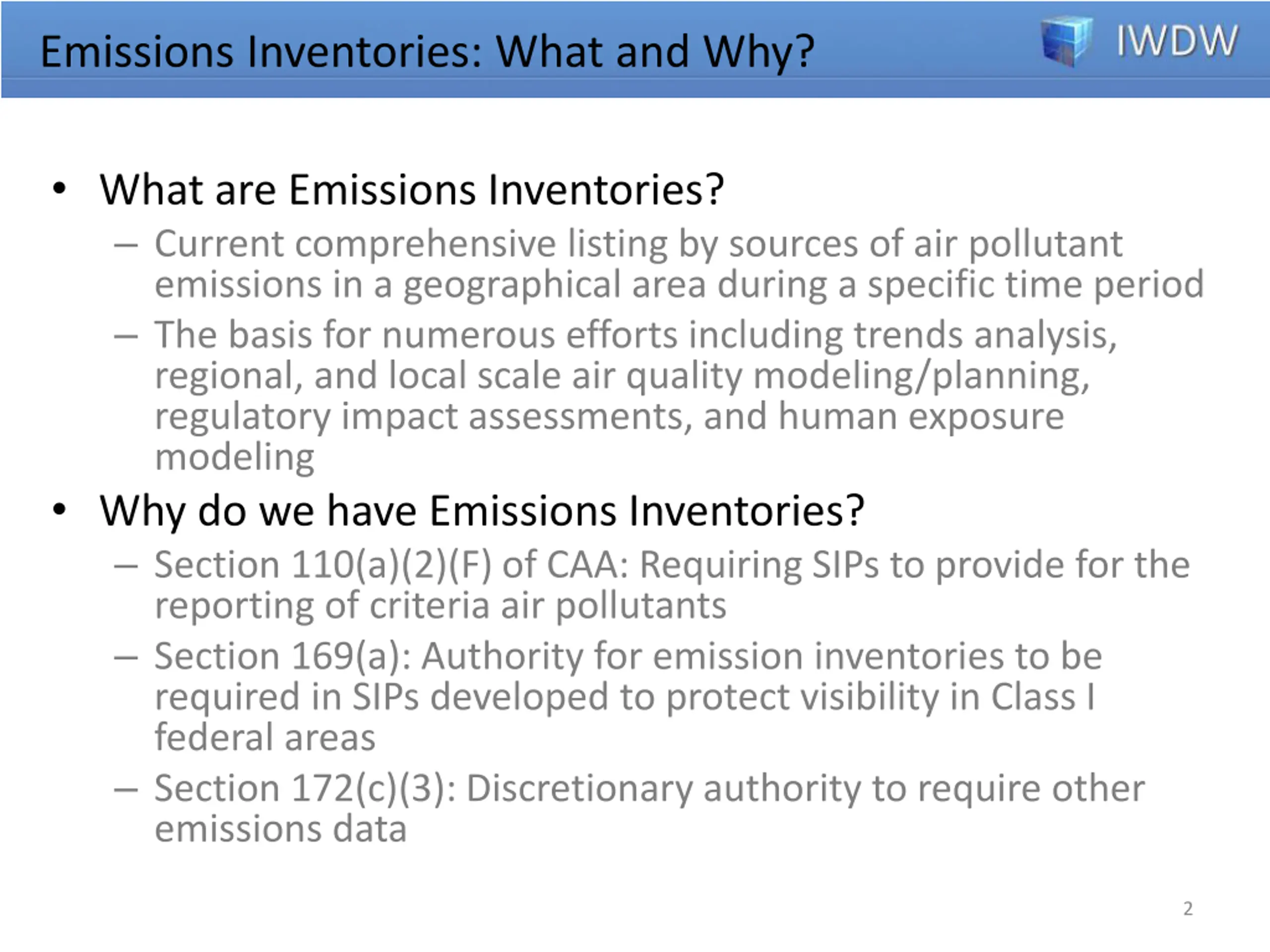This screenshot has width=1270, height=952.
Task: Click the Current comprehensive listing sub-bullet text
Action: point(679,264)
